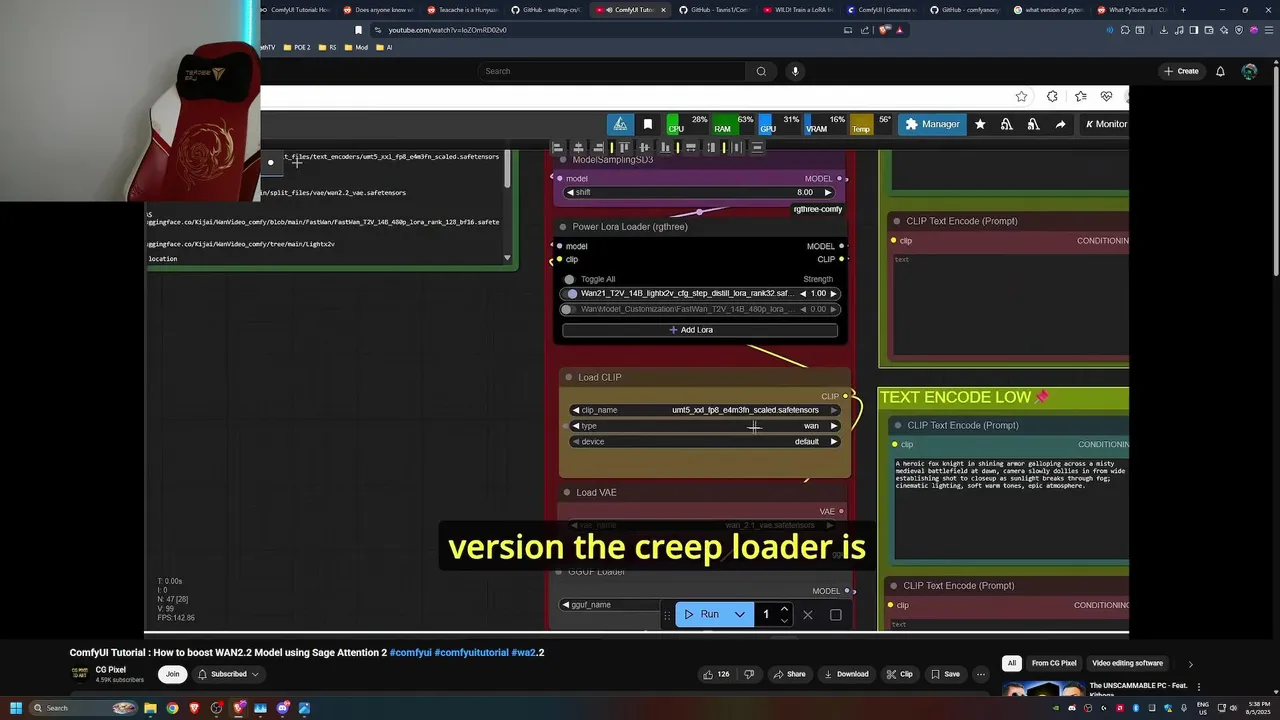Save the video to a playlist
The height and width of the screenshot is (720, 1280).
(x=945, y=674)
